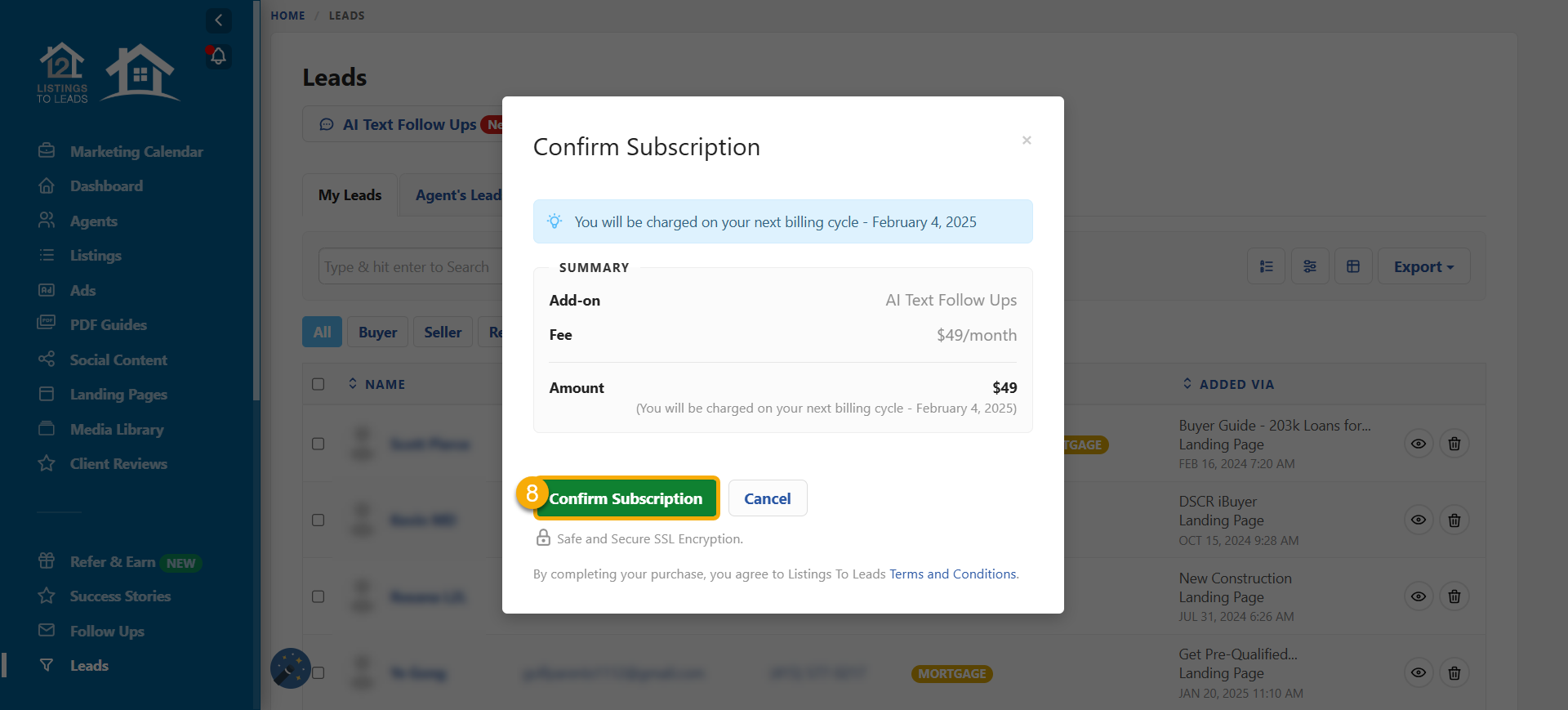Open the filter sliders icon
This screenshot has width=1568, height=710.
tap(1310, 266)
